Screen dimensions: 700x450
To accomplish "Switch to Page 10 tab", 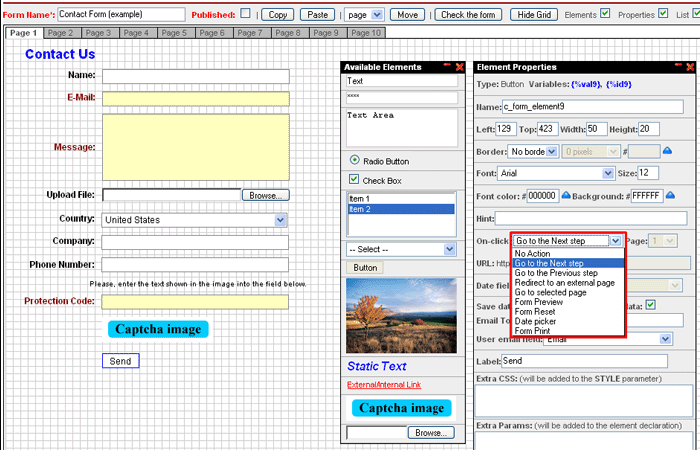I will [366, 33].
